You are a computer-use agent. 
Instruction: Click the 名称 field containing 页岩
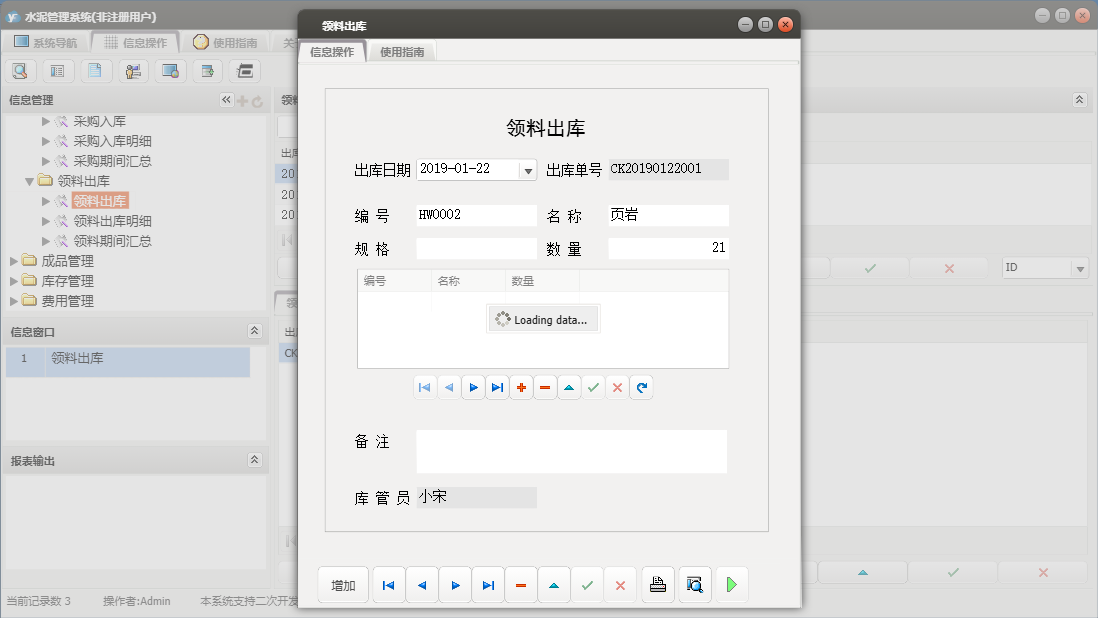pyautogui.click(x=668, y=215)
